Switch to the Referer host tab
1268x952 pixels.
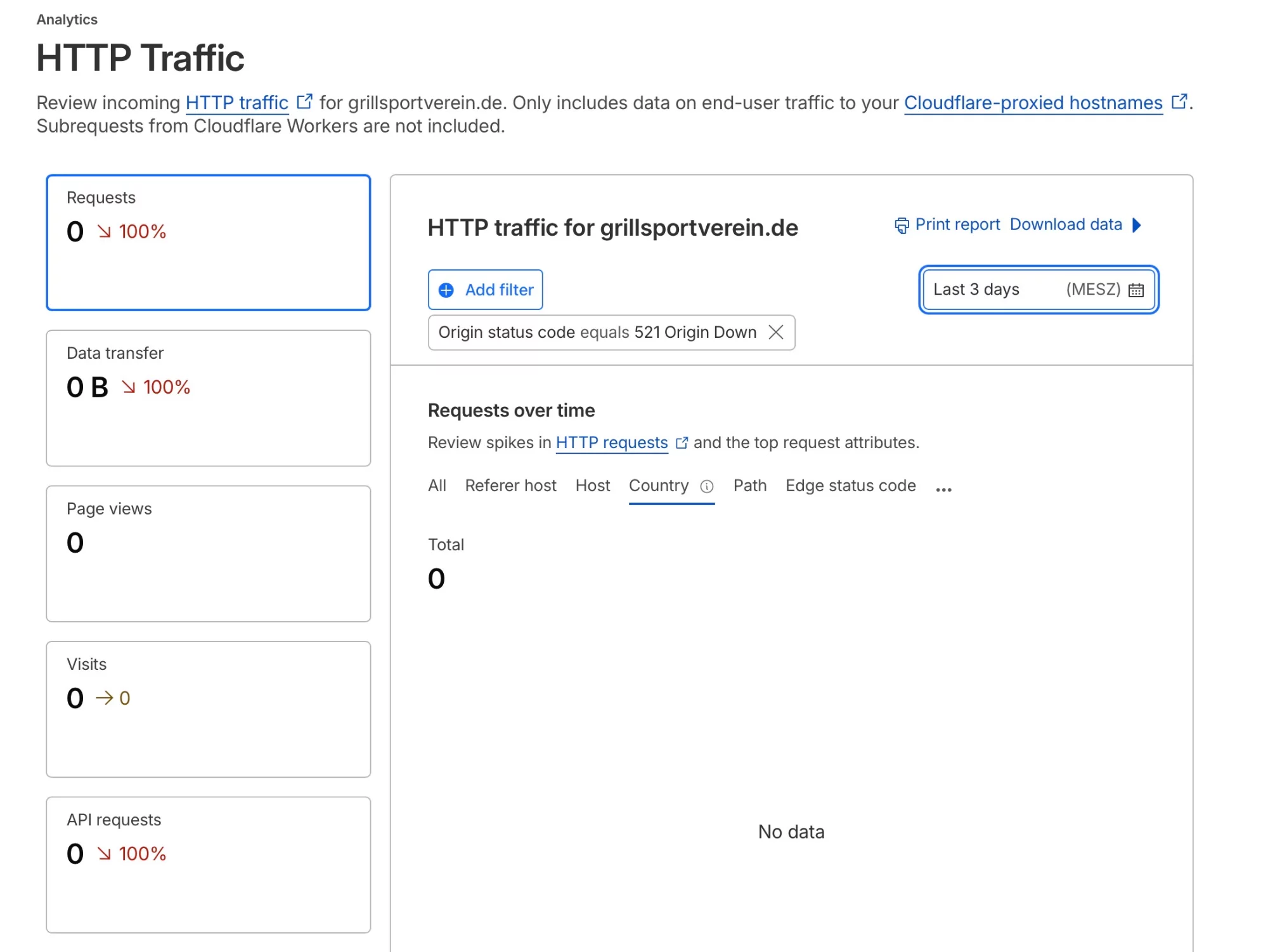[510, 486]
